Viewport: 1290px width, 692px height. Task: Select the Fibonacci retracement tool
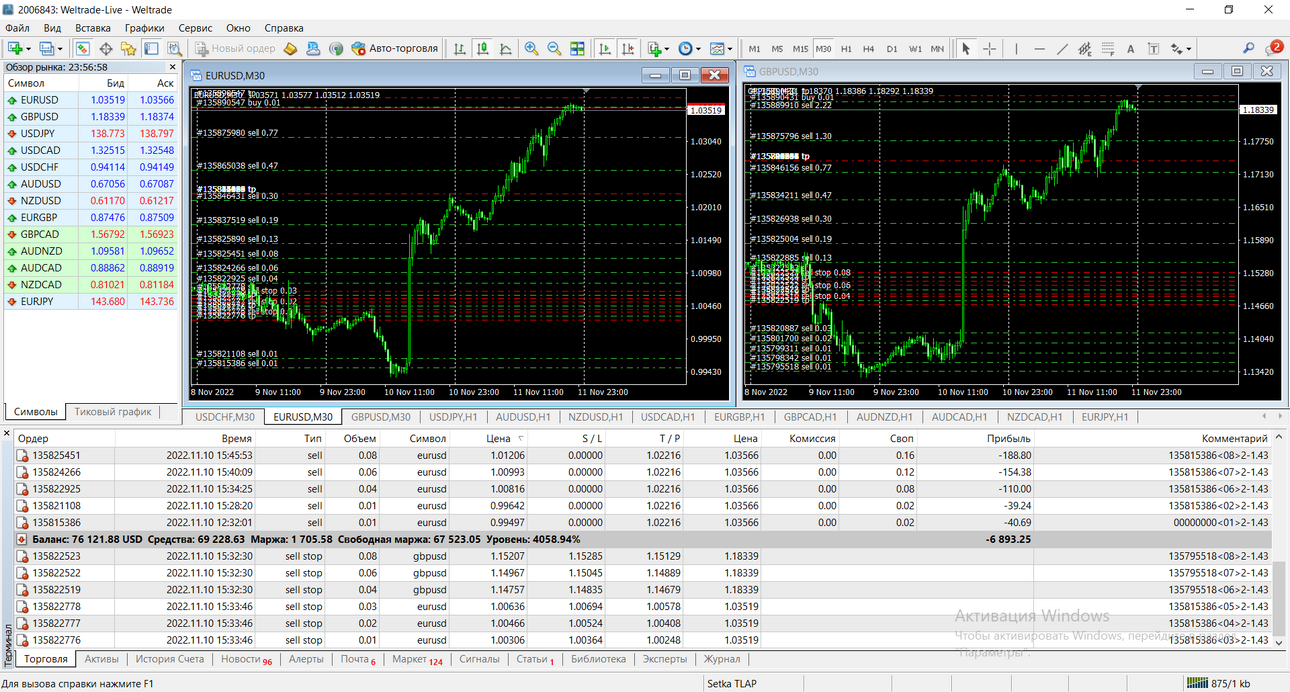click(x=1107, y=48)
